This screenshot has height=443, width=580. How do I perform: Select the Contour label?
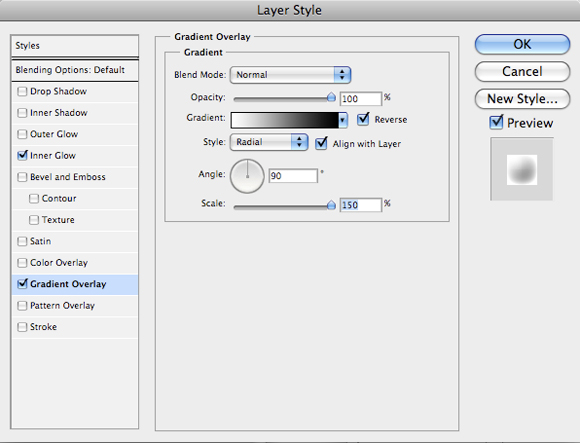coord(59,199)
